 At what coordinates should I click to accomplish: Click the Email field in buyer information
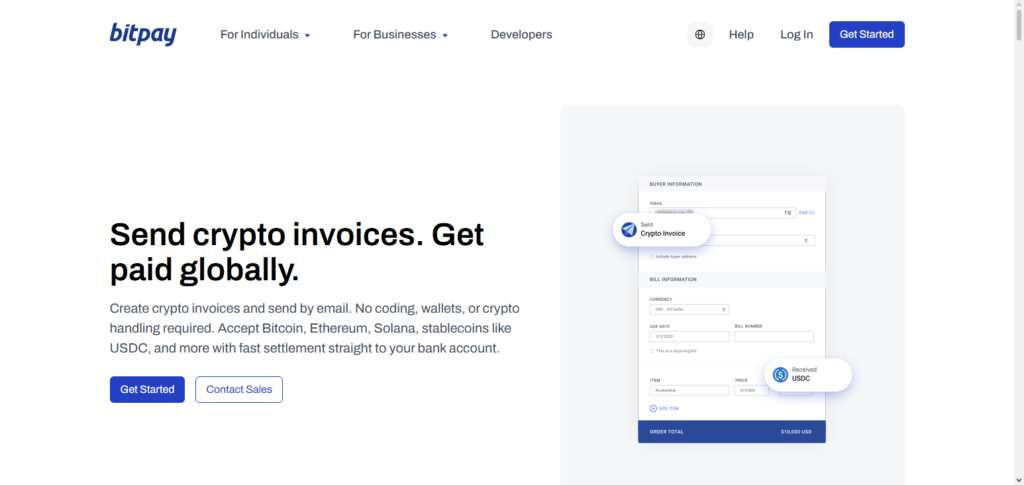722,213
